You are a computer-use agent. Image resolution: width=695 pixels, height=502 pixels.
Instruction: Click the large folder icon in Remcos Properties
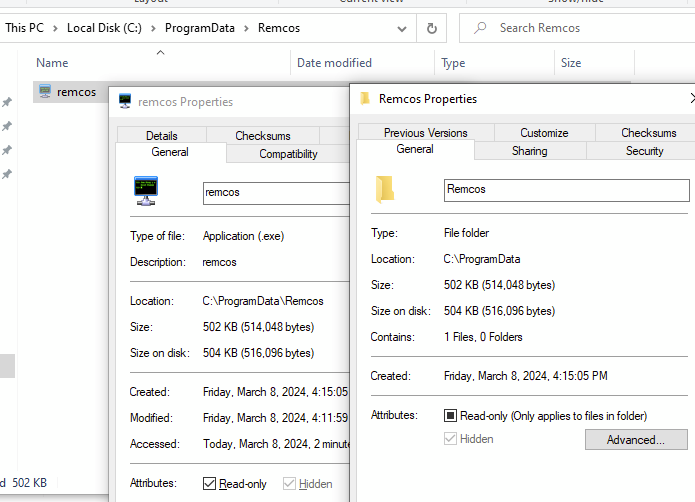[x=385, y=189]
